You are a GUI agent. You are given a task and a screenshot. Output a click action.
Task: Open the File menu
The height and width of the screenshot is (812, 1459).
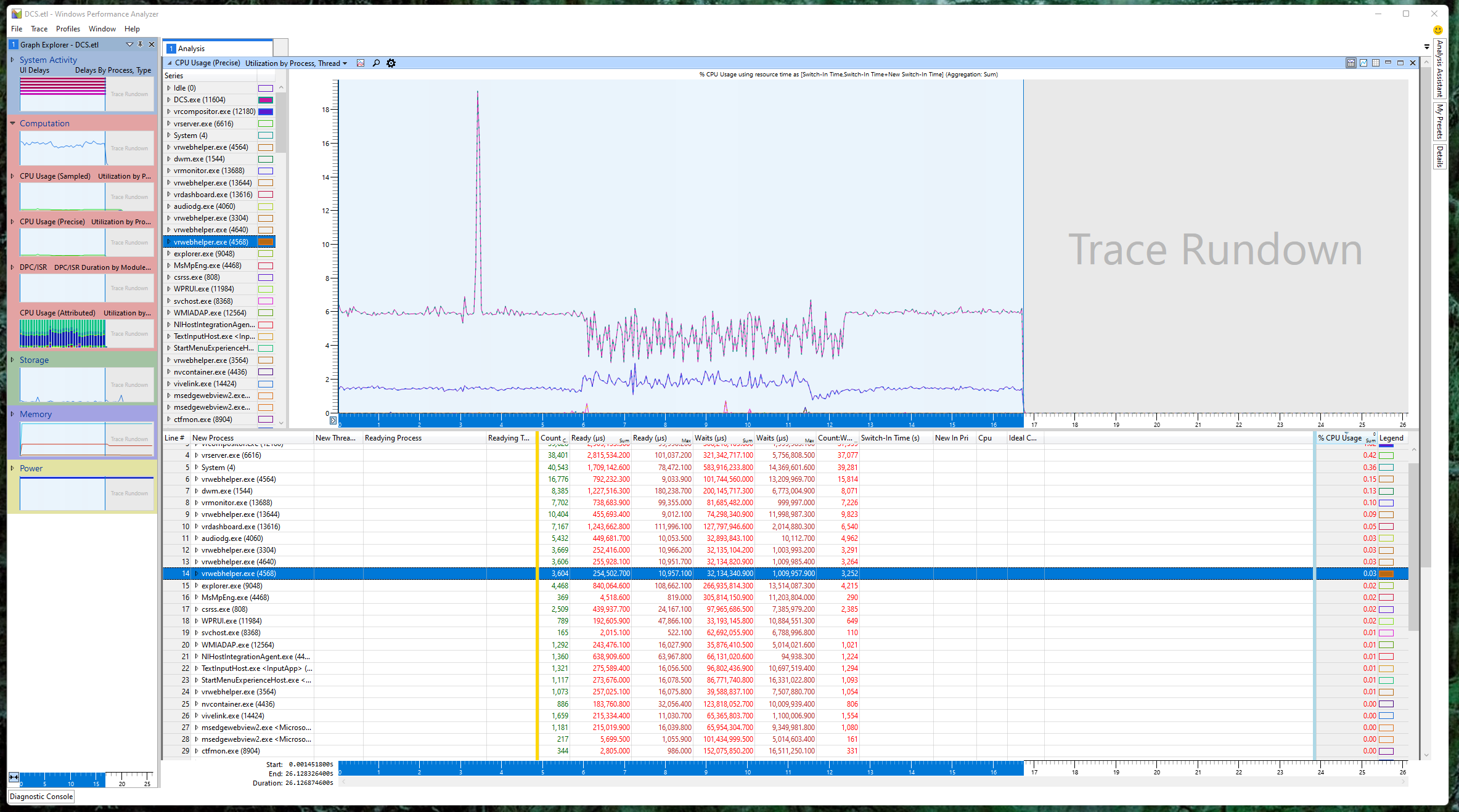(17, 29)
